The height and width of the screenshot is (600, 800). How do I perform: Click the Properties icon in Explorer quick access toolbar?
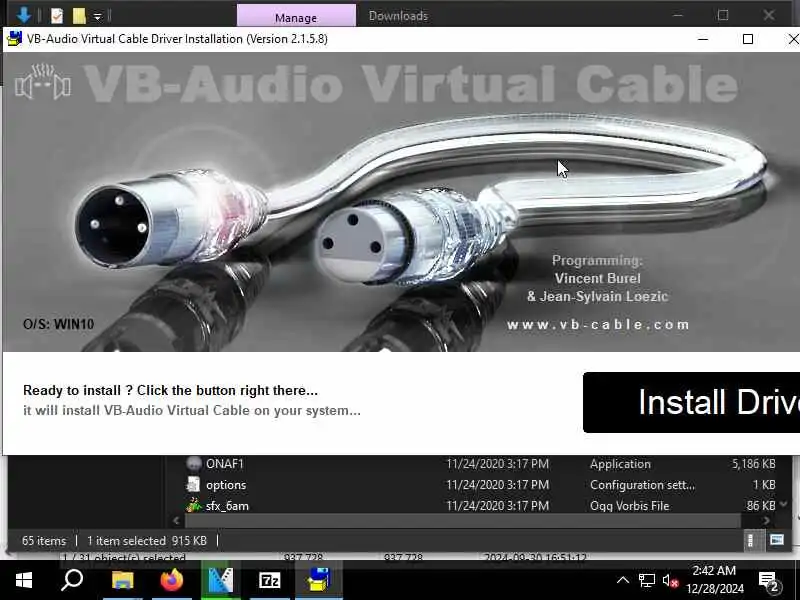point(57,16)
